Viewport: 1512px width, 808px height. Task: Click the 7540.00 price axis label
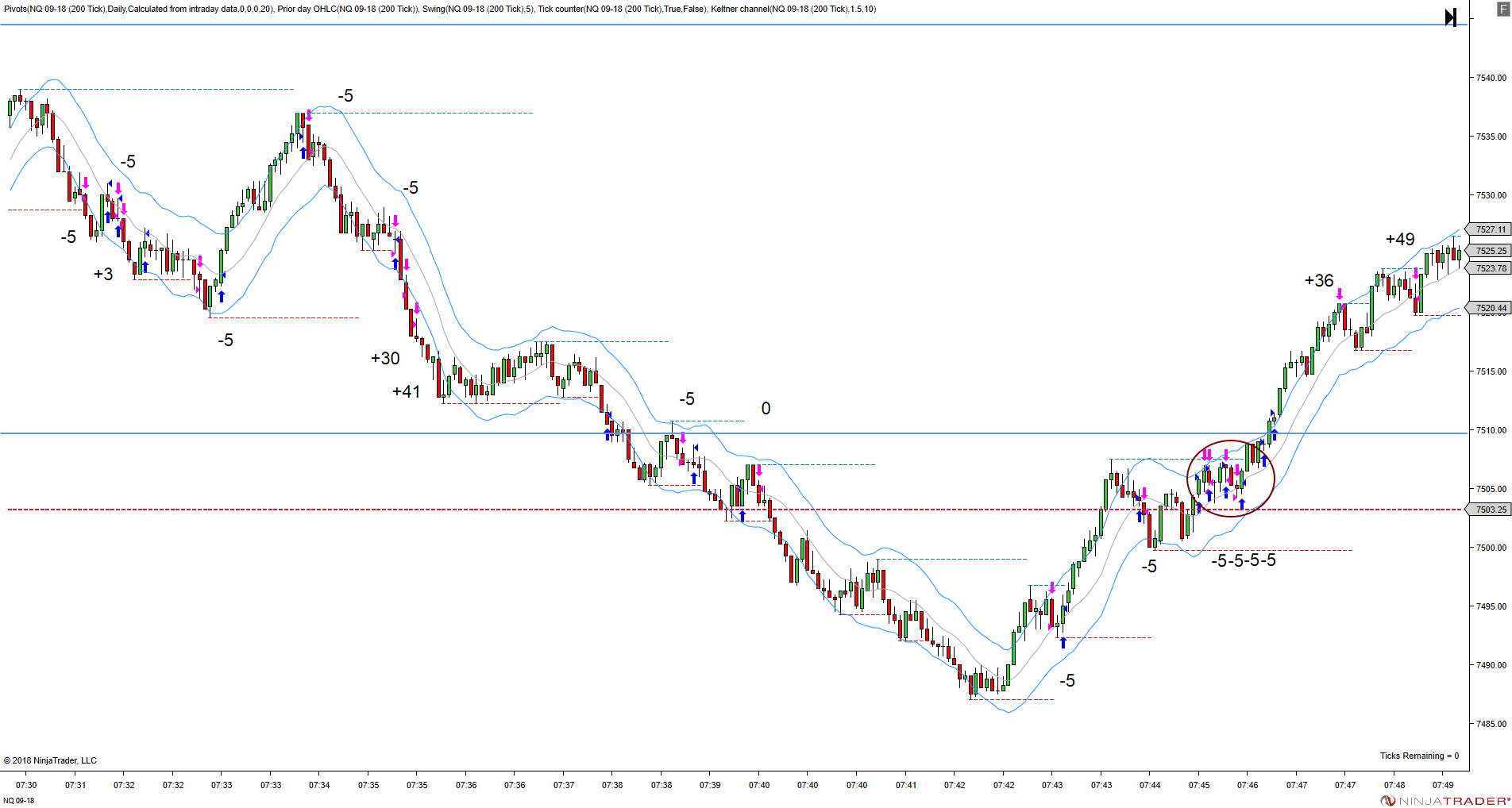pos(1491,78)
